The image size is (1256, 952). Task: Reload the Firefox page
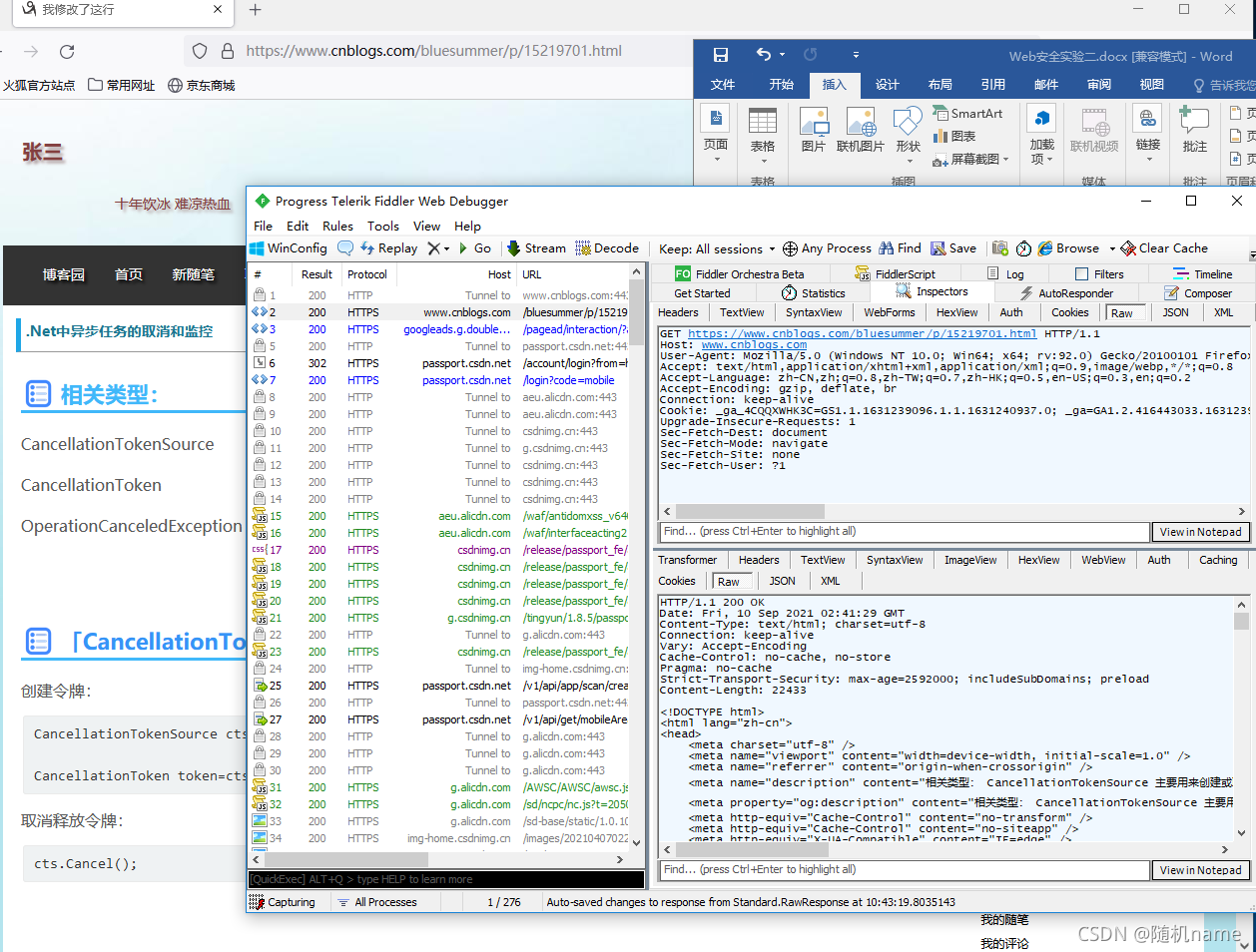pos(67,51)
